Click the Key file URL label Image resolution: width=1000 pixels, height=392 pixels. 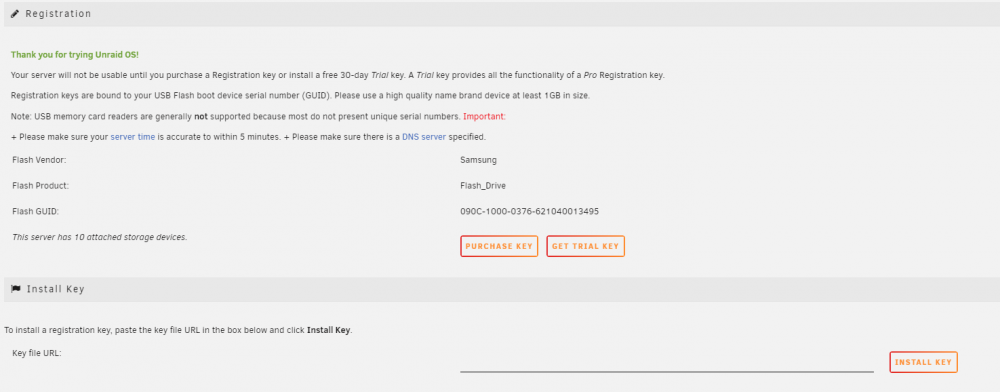[x=36, y=352]
